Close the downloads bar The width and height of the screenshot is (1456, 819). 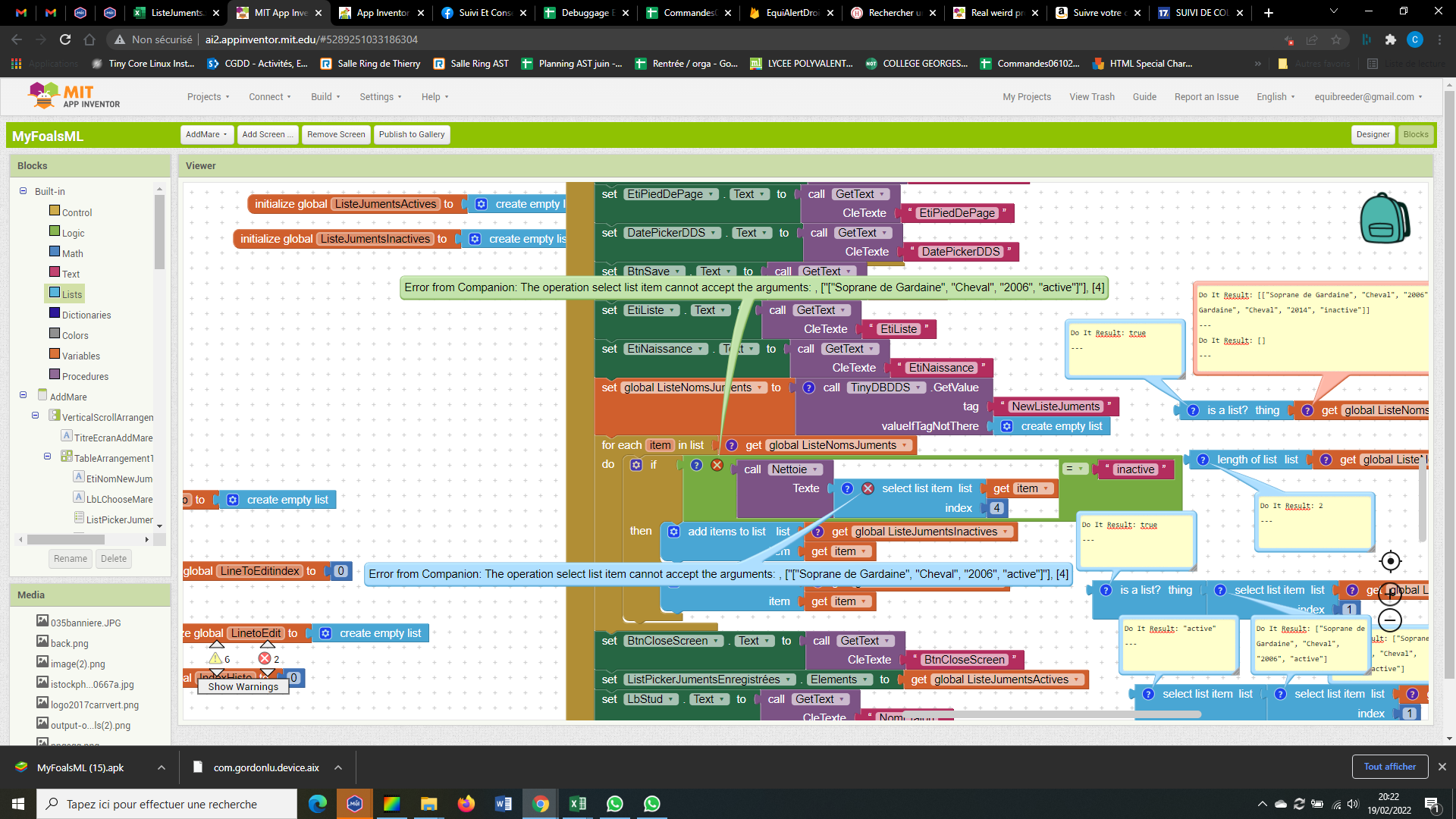tap(1442, 767)
